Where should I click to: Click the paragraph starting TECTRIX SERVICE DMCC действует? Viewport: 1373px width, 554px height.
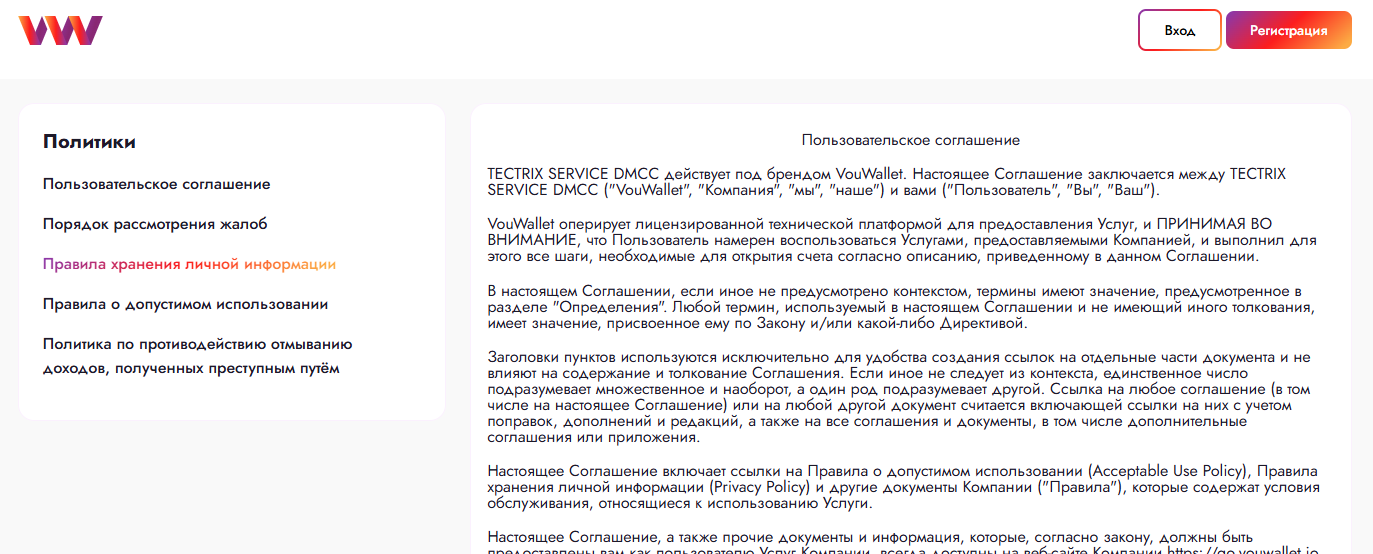coord(887,182)
